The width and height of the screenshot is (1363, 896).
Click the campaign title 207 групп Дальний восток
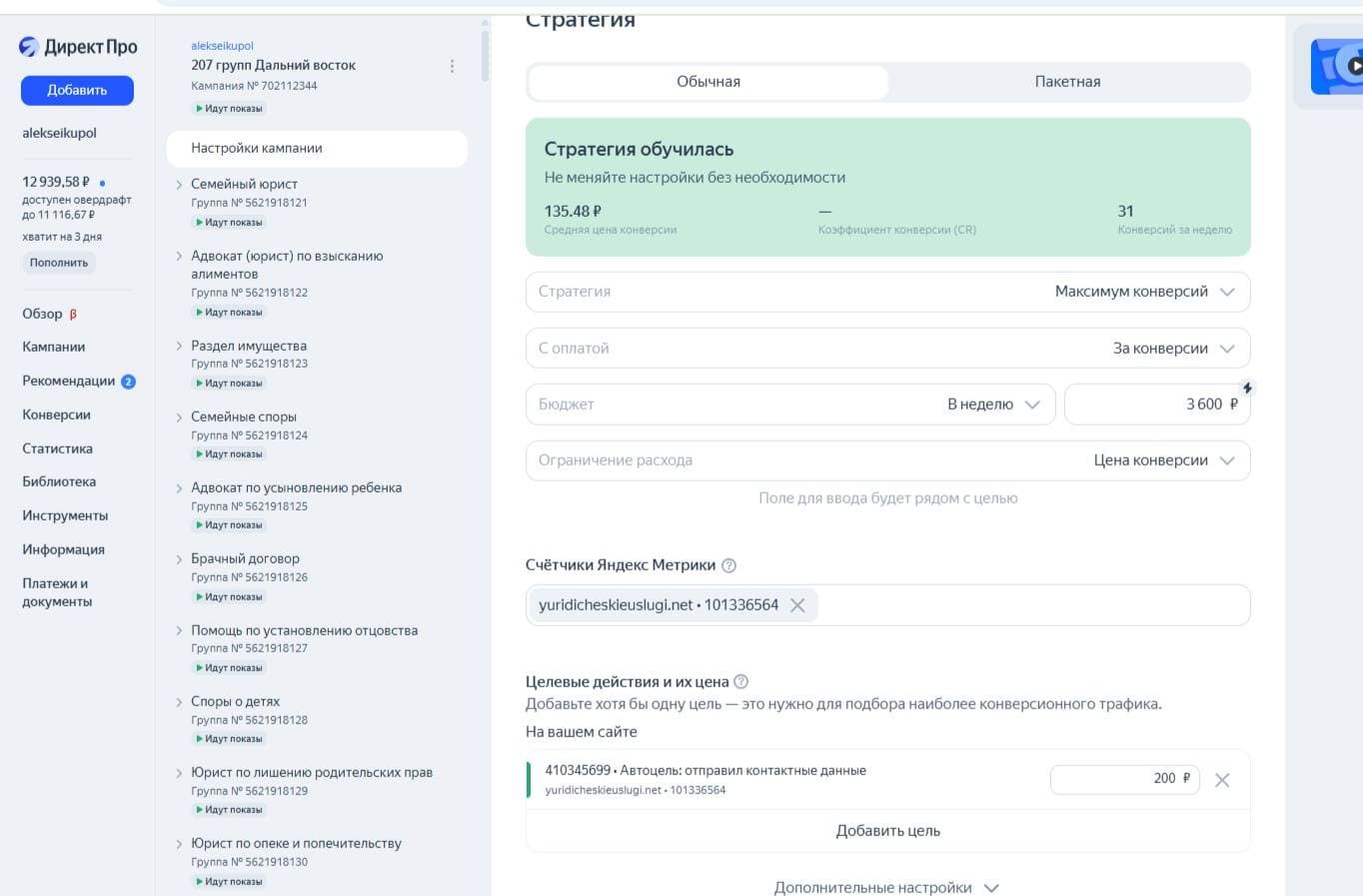(273, 65)
